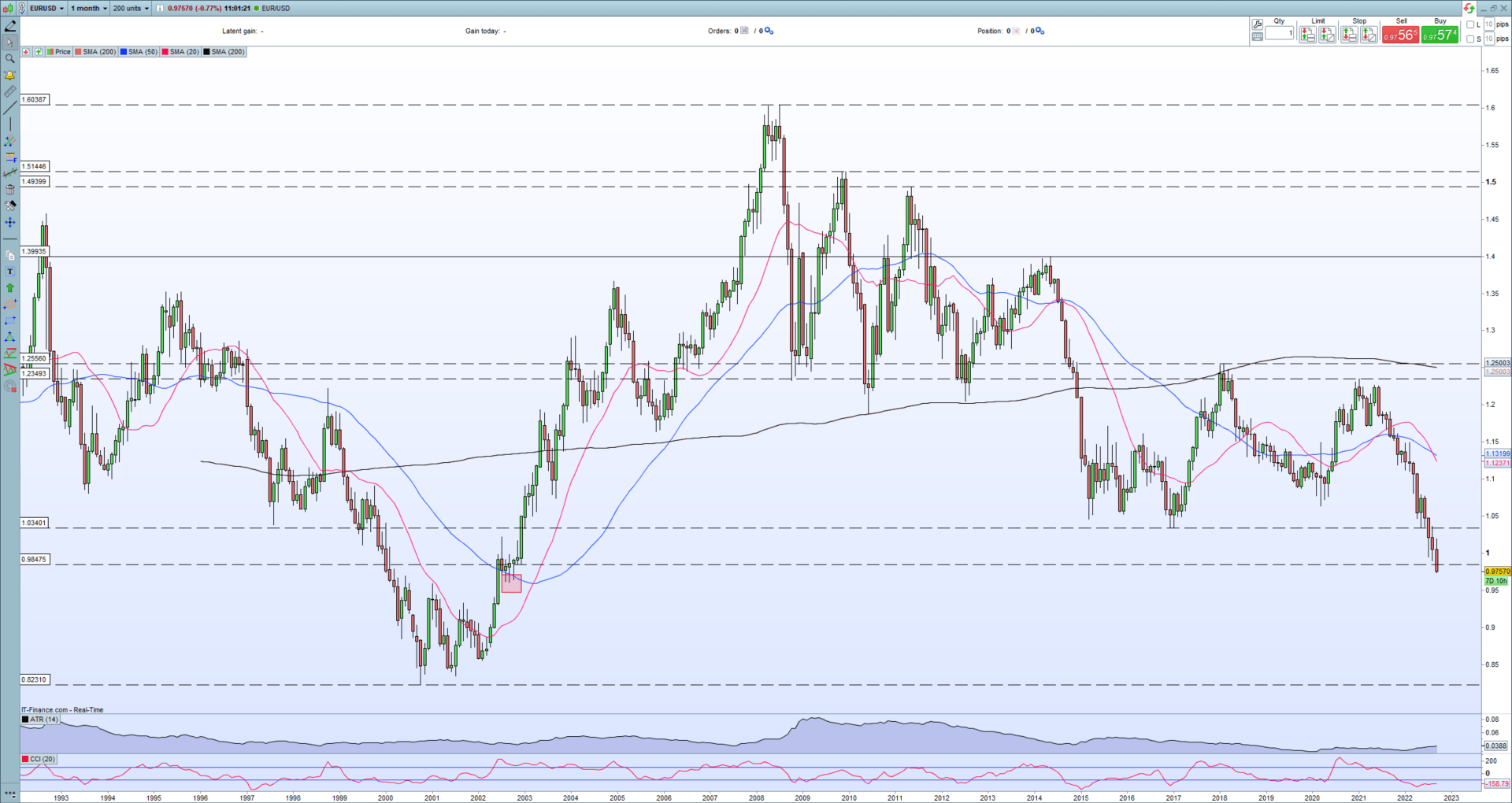Select the ellipse drawing tool
Image resolution: width=1512 pixels, height=803 pixels.
click(x=10, y=304)
